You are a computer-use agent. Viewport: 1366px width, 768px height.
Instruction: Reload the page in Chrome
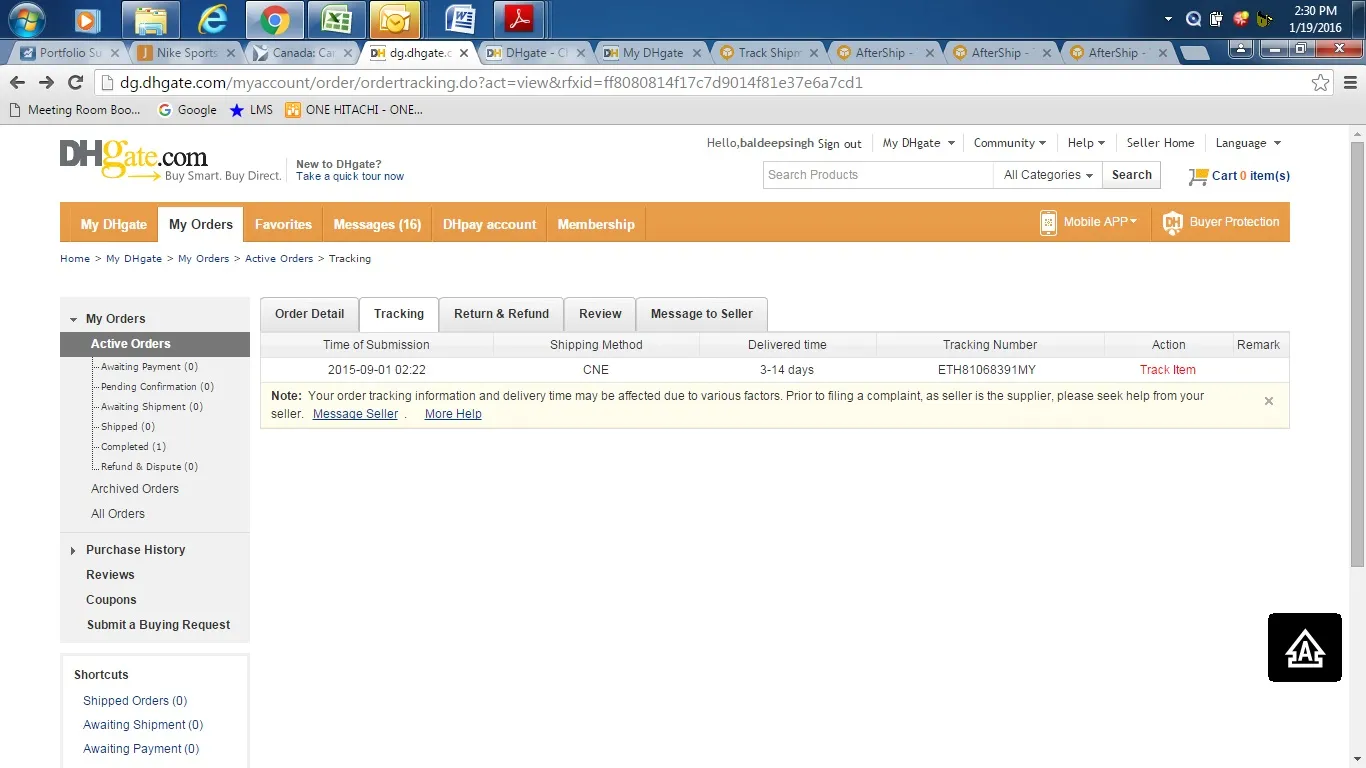tap(75, 83)
